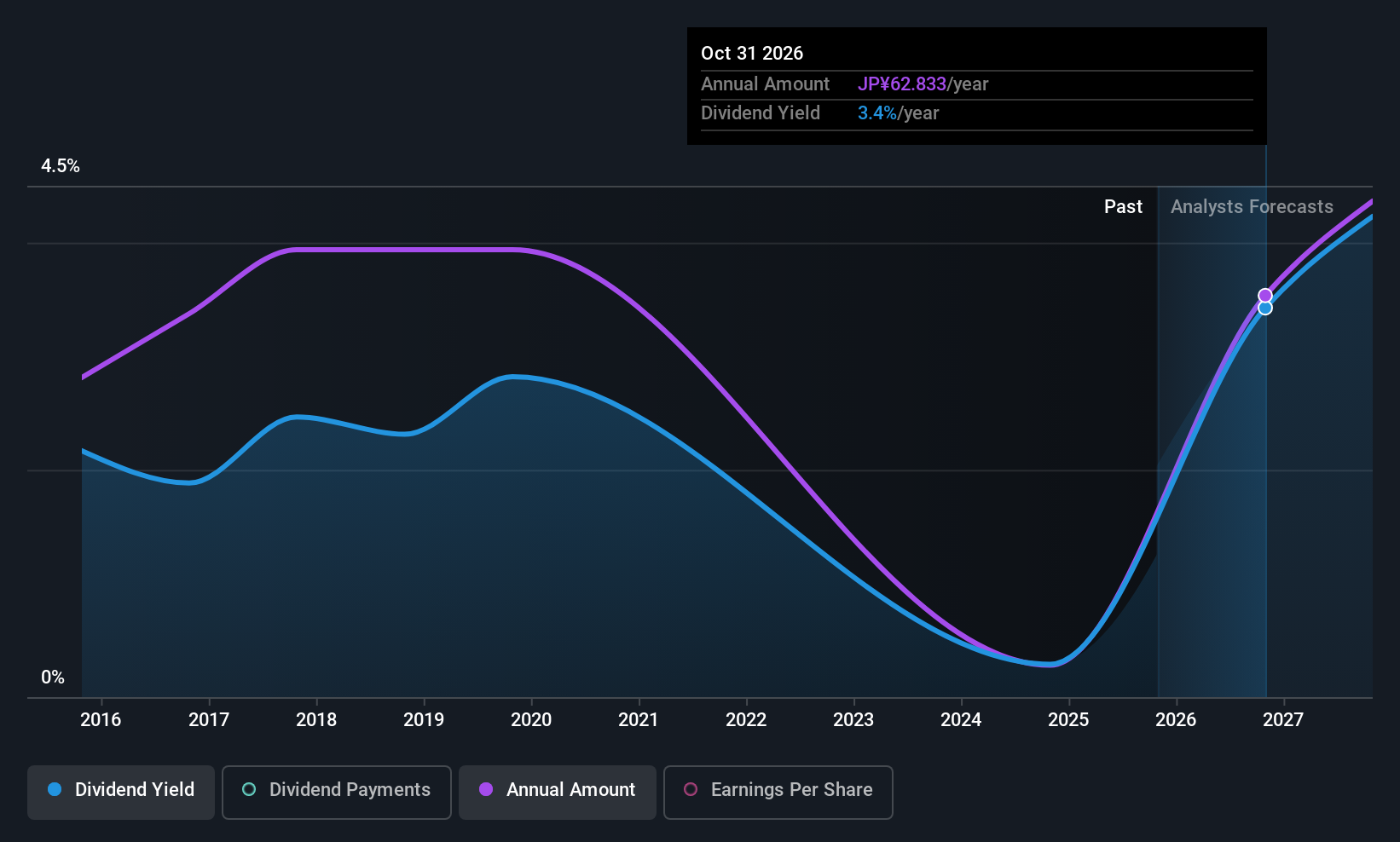Click the Oct 31 2026 tooltip date
This screenshot has height=842, width=1400.
[x=752, y=53]
